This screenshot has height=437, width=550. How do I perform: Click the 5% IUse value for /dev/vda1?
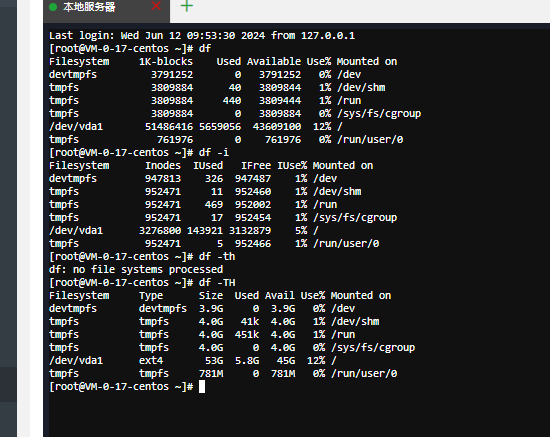[301, 230]
